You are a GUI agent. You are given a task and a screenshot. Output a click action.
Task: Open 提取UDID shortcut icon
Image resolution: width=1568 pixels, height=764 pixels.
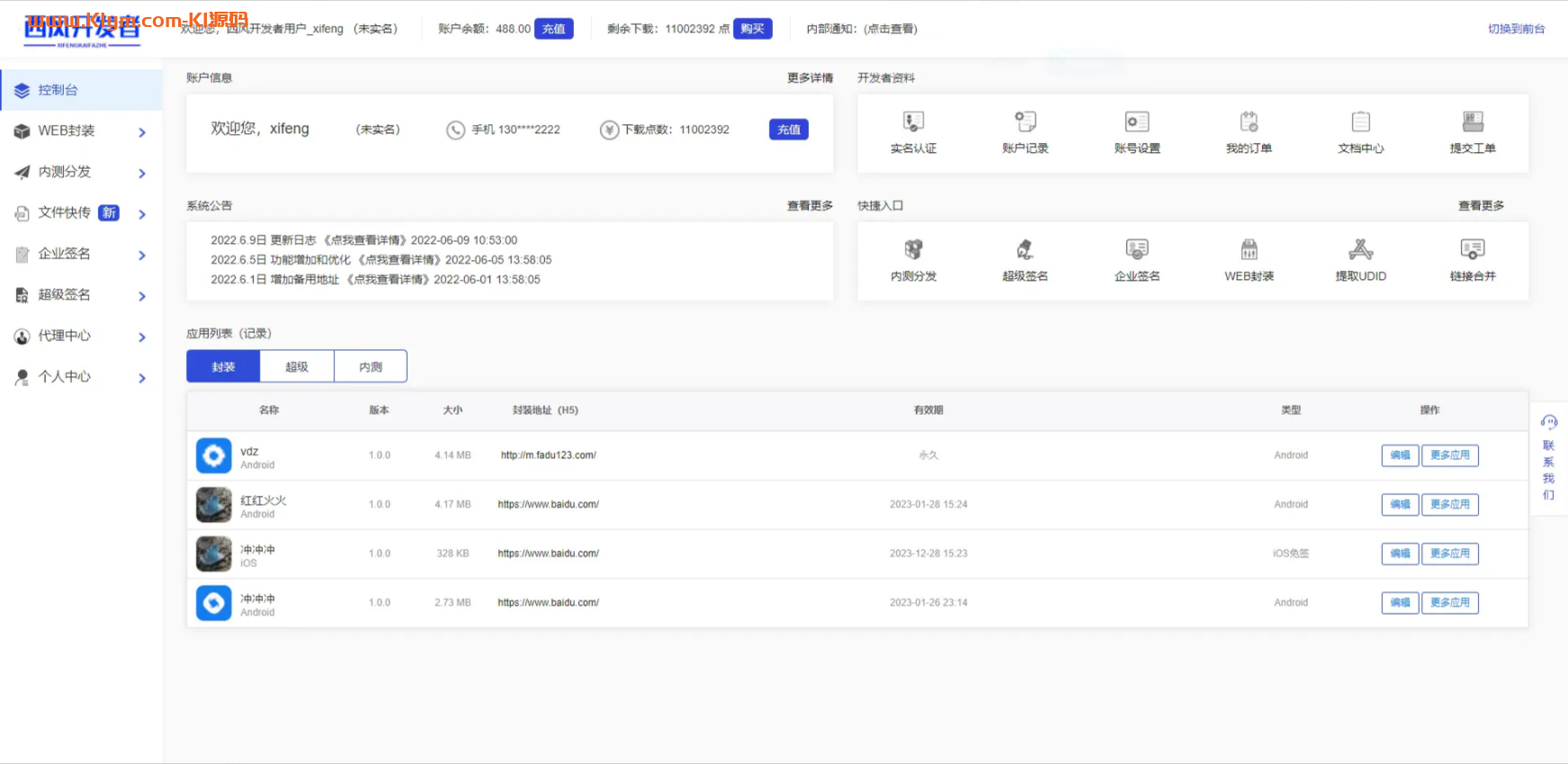point(1360,250)
